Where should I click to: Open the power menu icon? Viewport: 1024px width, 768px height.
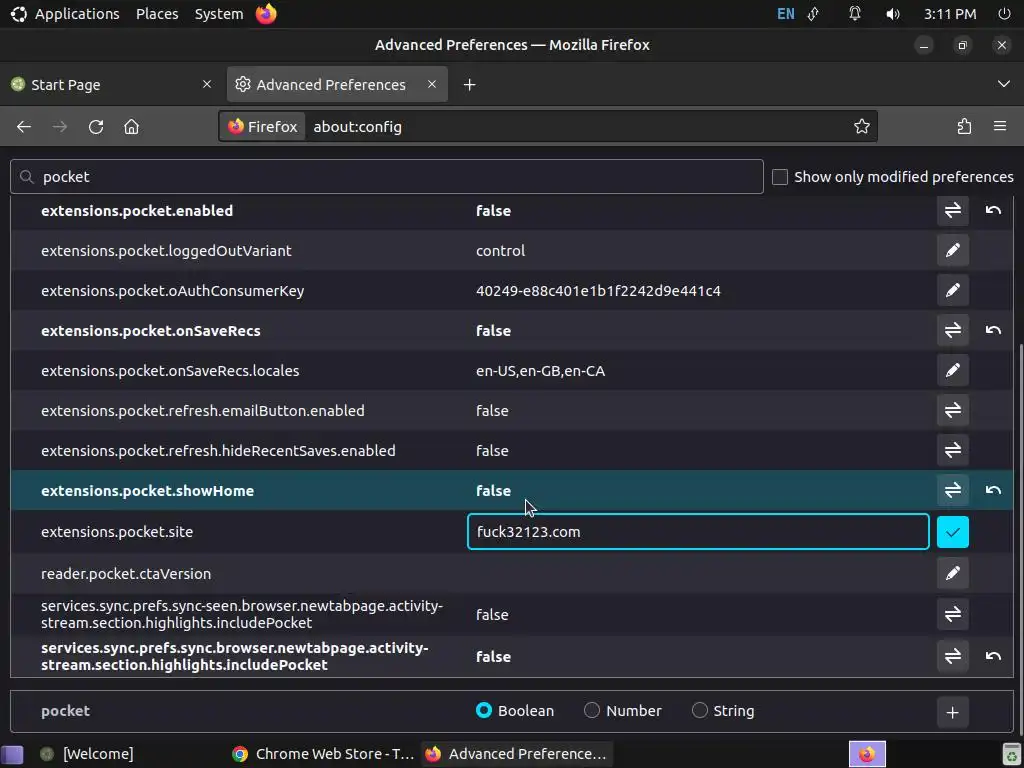[1004, 14]
